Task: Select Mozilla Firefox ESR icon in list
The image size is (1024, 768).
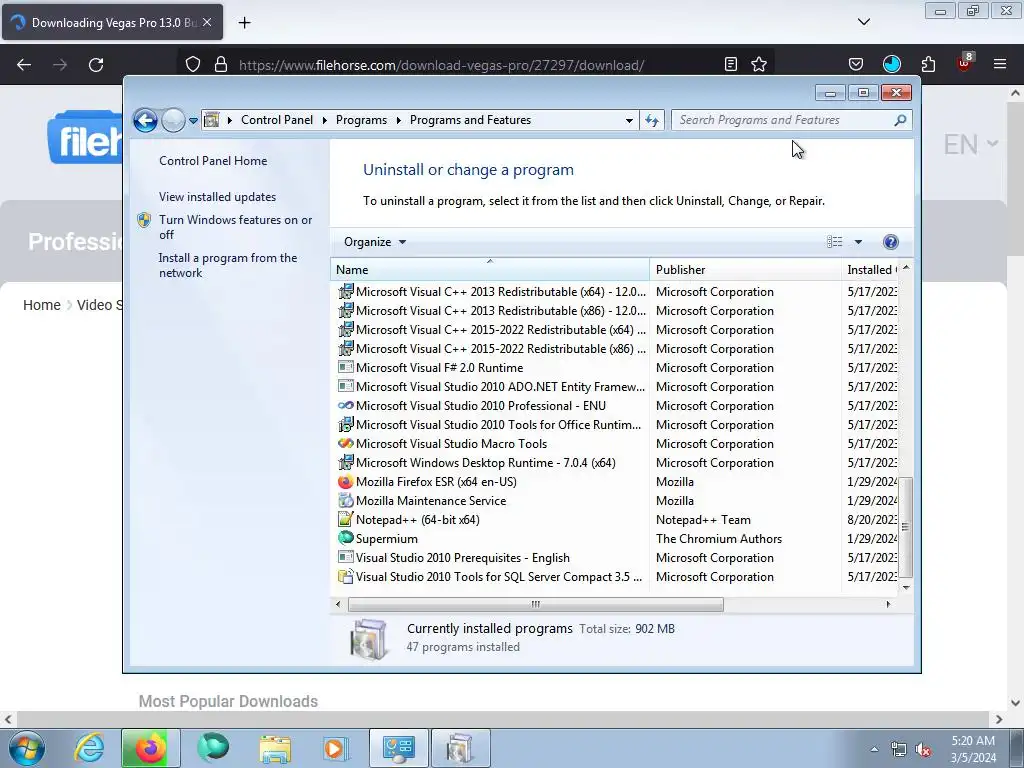Action: pos(345,481)
